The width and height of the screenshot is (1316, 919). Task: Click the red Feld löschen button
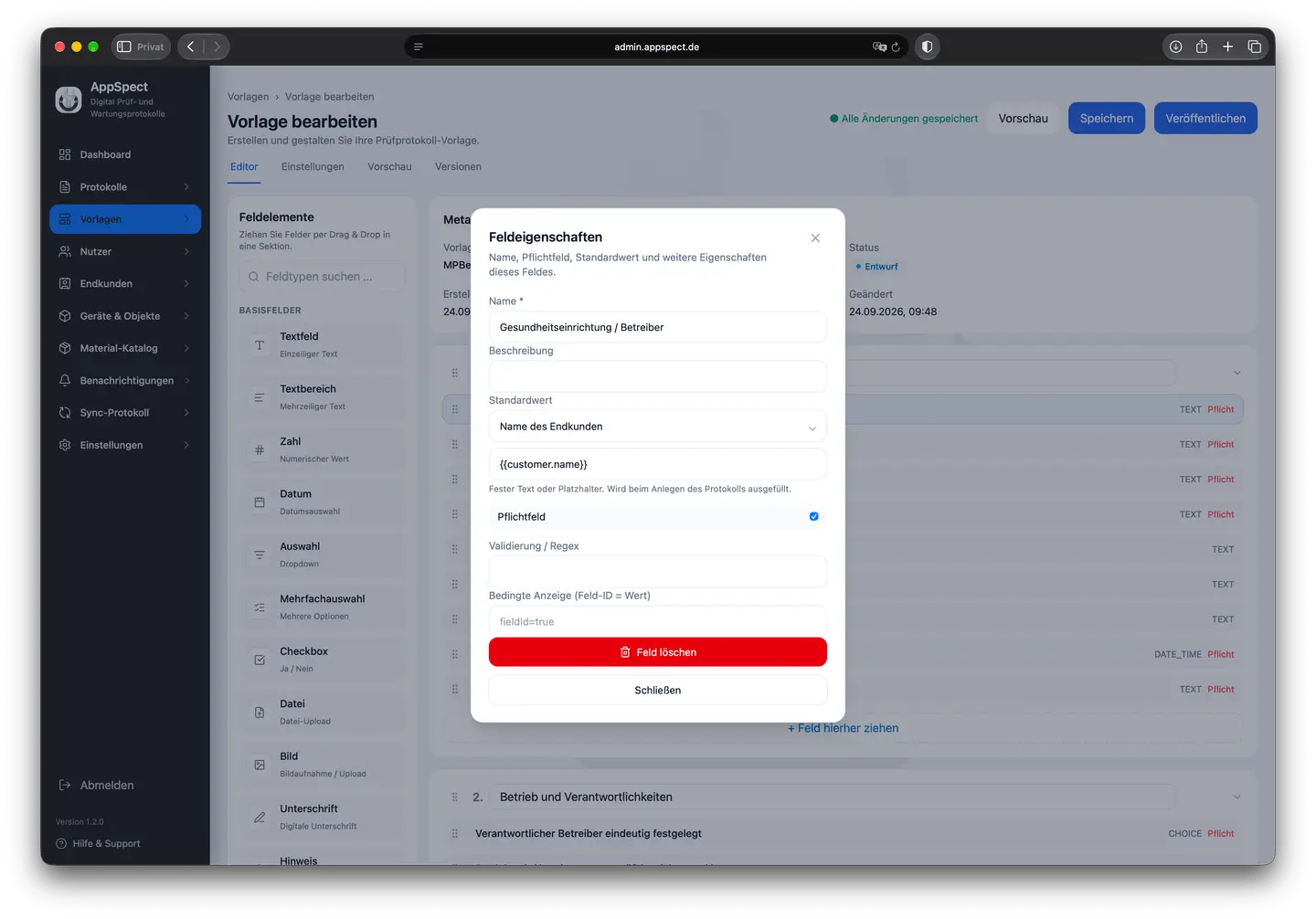point(658,652)
